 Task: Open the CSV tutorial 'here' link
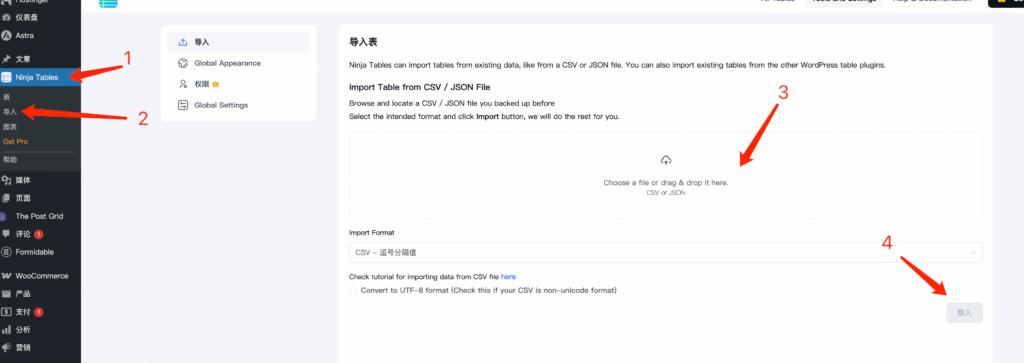pyautogui.click(x=508, y=277)
